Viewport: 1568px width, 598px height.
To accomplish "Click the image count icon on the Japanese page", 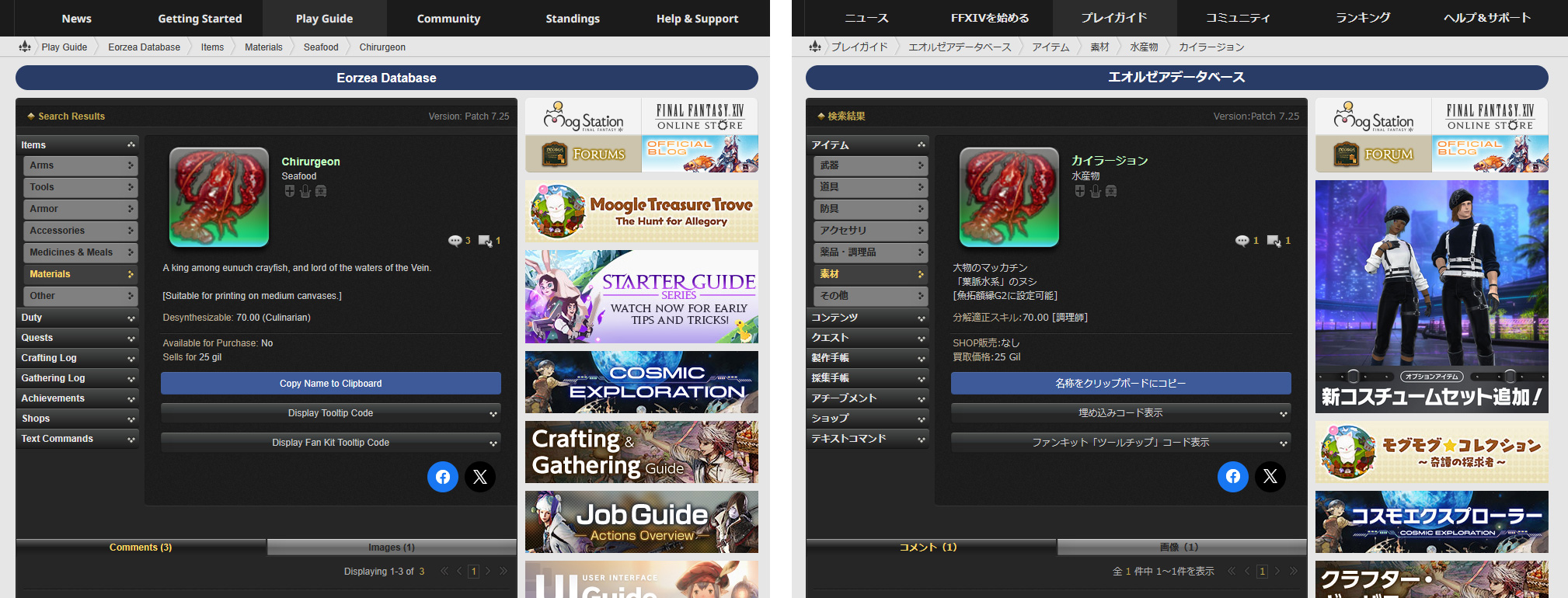I will [x=1274, y=241].
